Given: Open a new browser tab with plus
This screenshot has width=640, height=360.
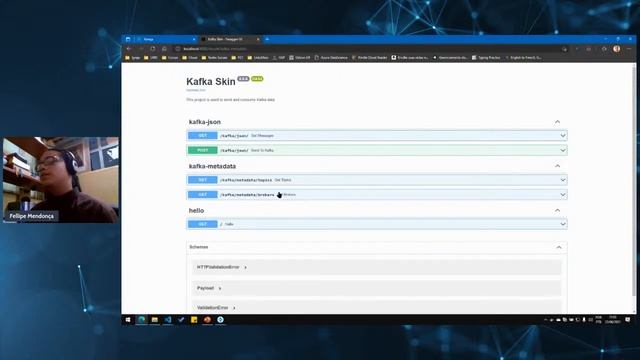Looking at the screenshot, I should point(267,39).
